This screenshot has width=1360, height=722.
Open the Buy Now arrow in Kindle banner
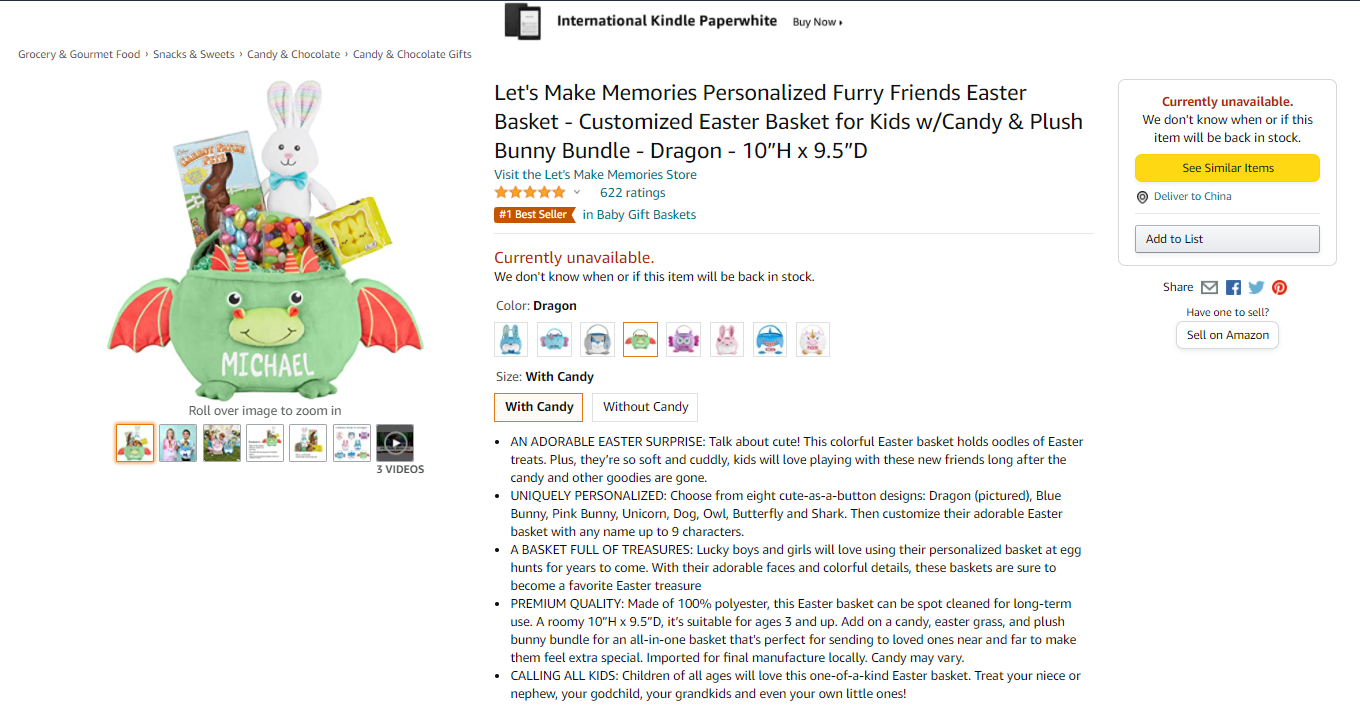pyautogui.click(x=818, y=22)
